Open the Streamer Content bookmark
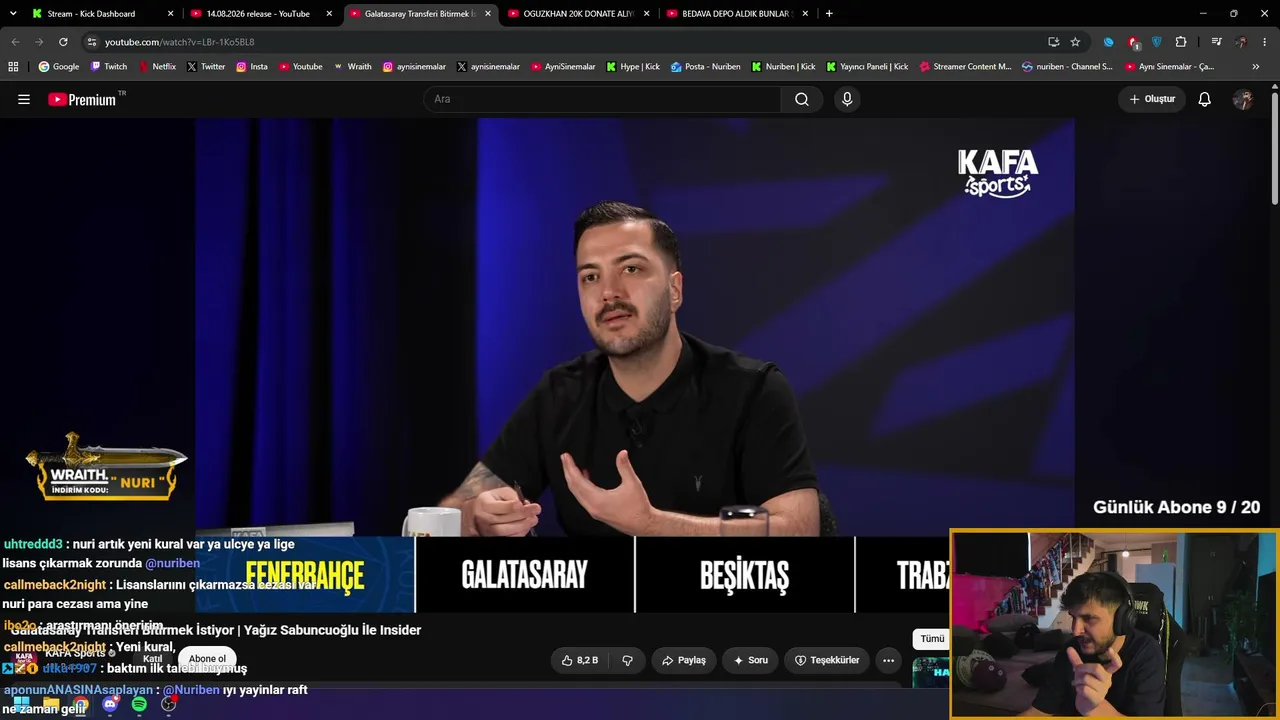 (965, 67)
